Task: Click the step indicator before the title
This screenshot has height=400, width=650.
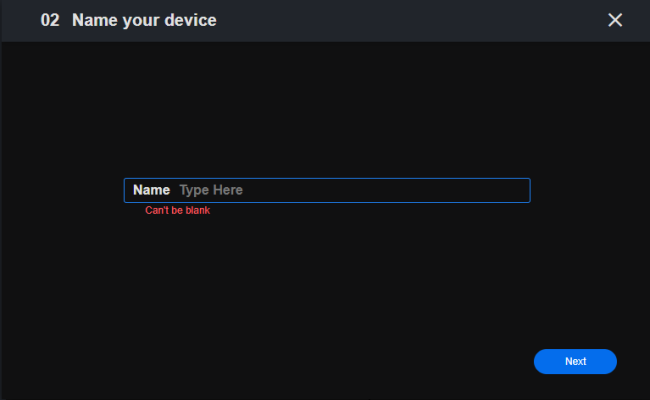Action: point(50,20)
